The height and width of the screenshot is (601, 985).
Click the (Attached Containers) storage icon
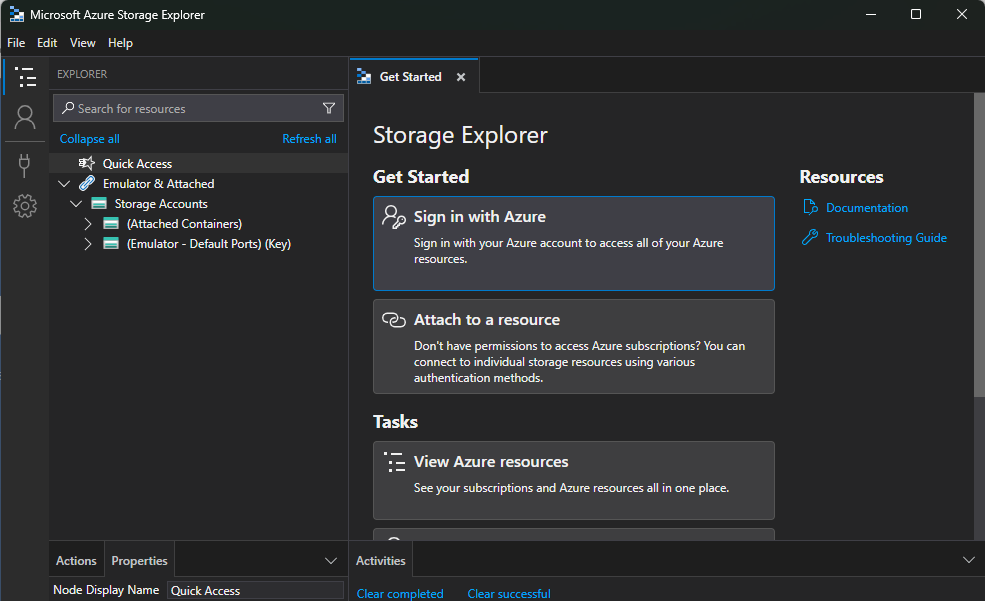coord(111,224)
